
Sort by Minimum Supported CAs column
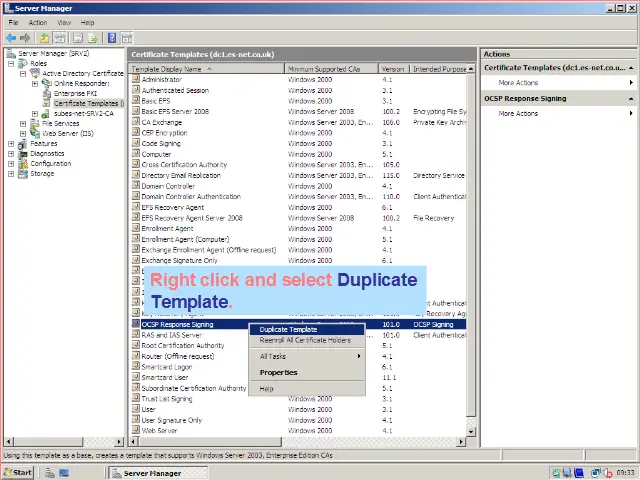331,69
